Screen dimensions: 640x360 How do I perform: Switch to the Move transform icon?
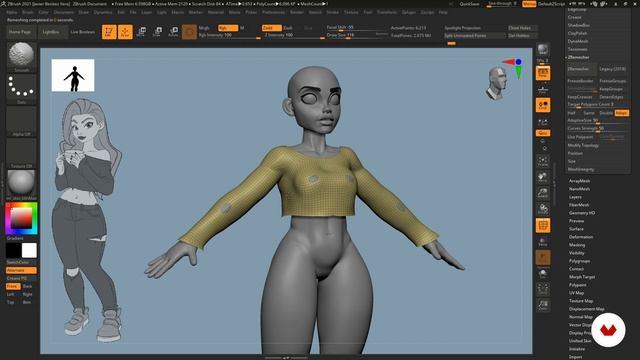pos(141,32)
